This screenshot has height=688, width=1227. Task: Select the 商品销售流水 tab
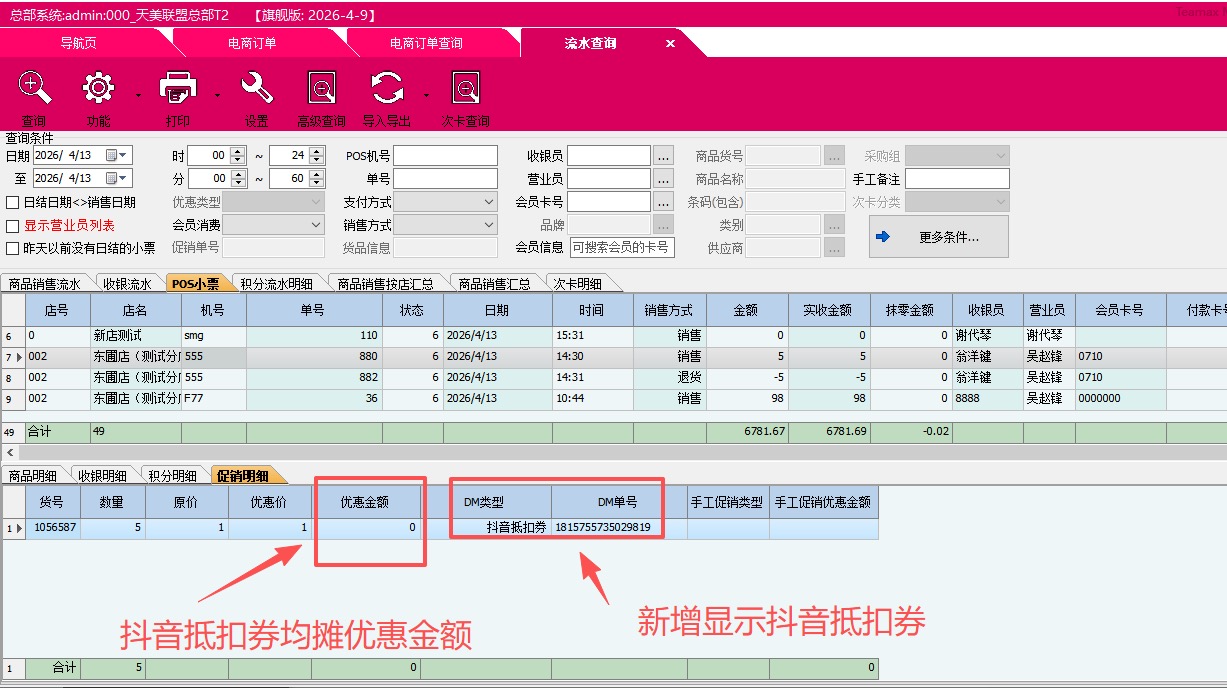click(44, 284)
